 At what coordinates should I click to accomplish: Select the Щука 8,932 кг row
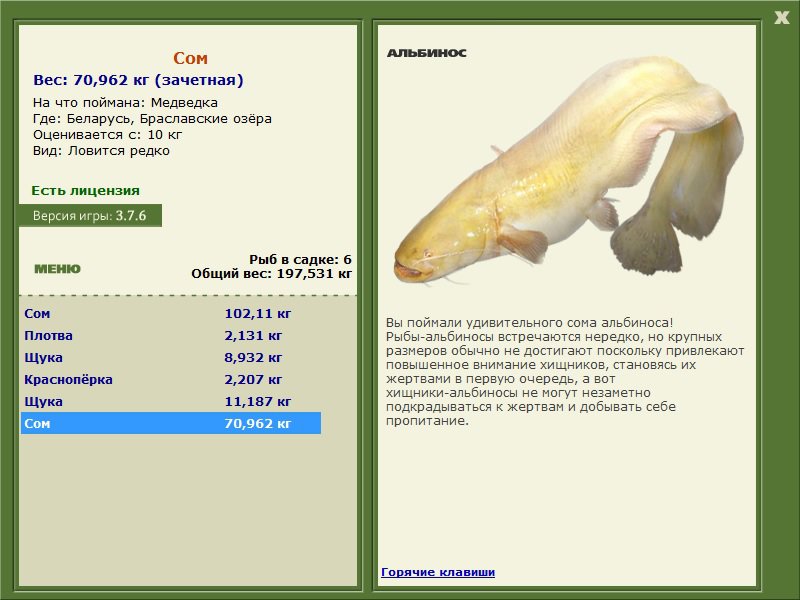[x=171, y=358]
